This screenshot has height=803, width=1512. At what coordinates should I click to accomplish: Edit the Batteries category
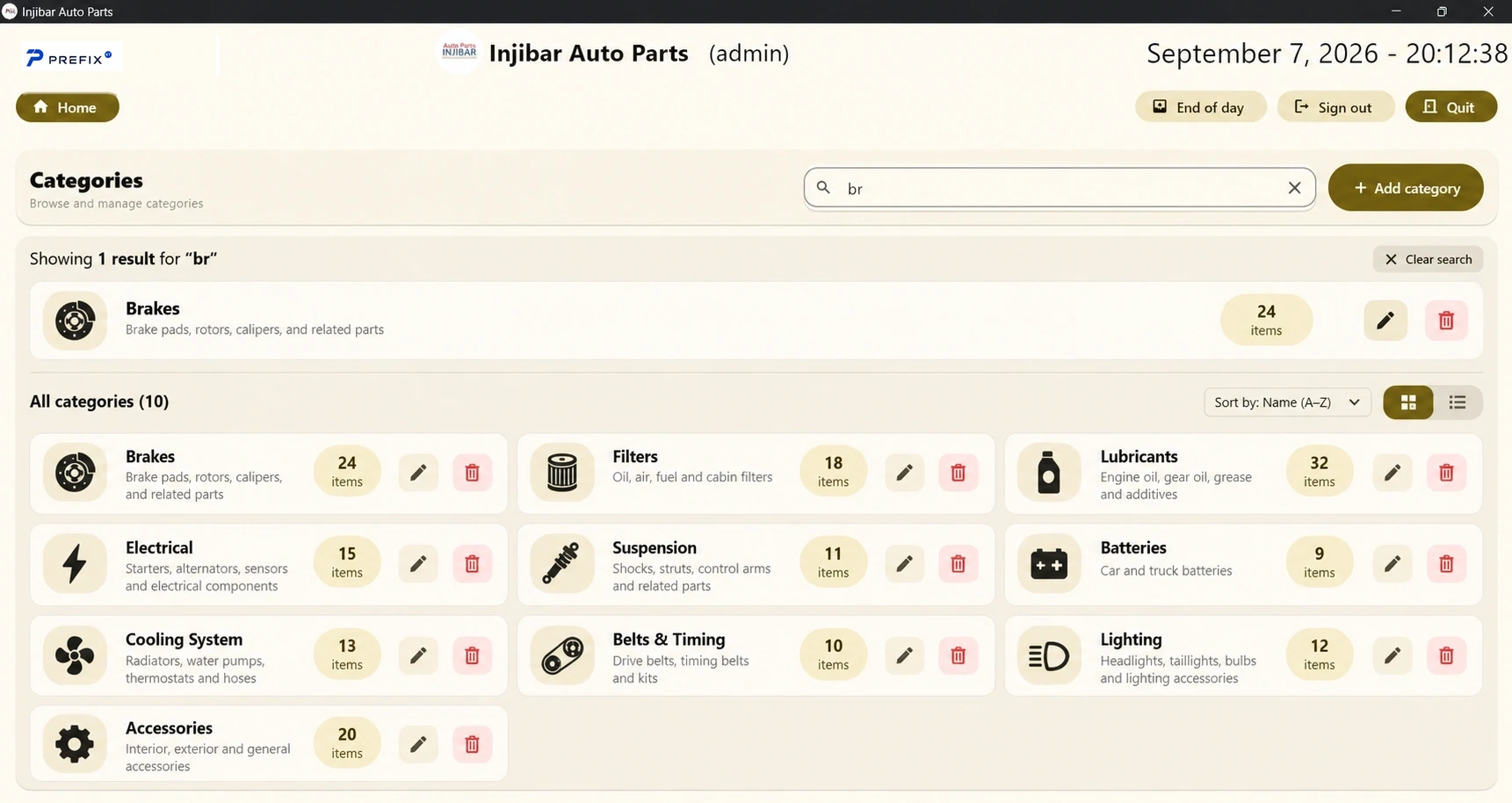coord(1393,563)
